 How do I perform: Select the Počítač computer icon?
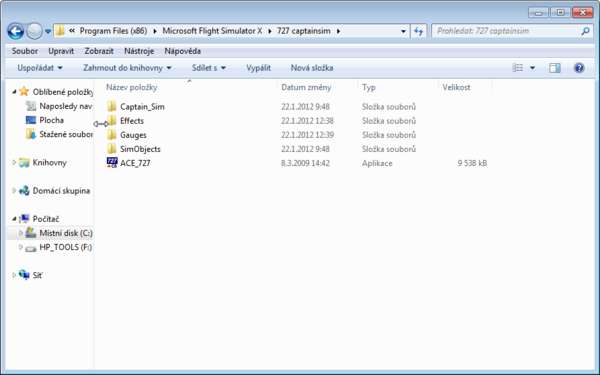(24, 218)
